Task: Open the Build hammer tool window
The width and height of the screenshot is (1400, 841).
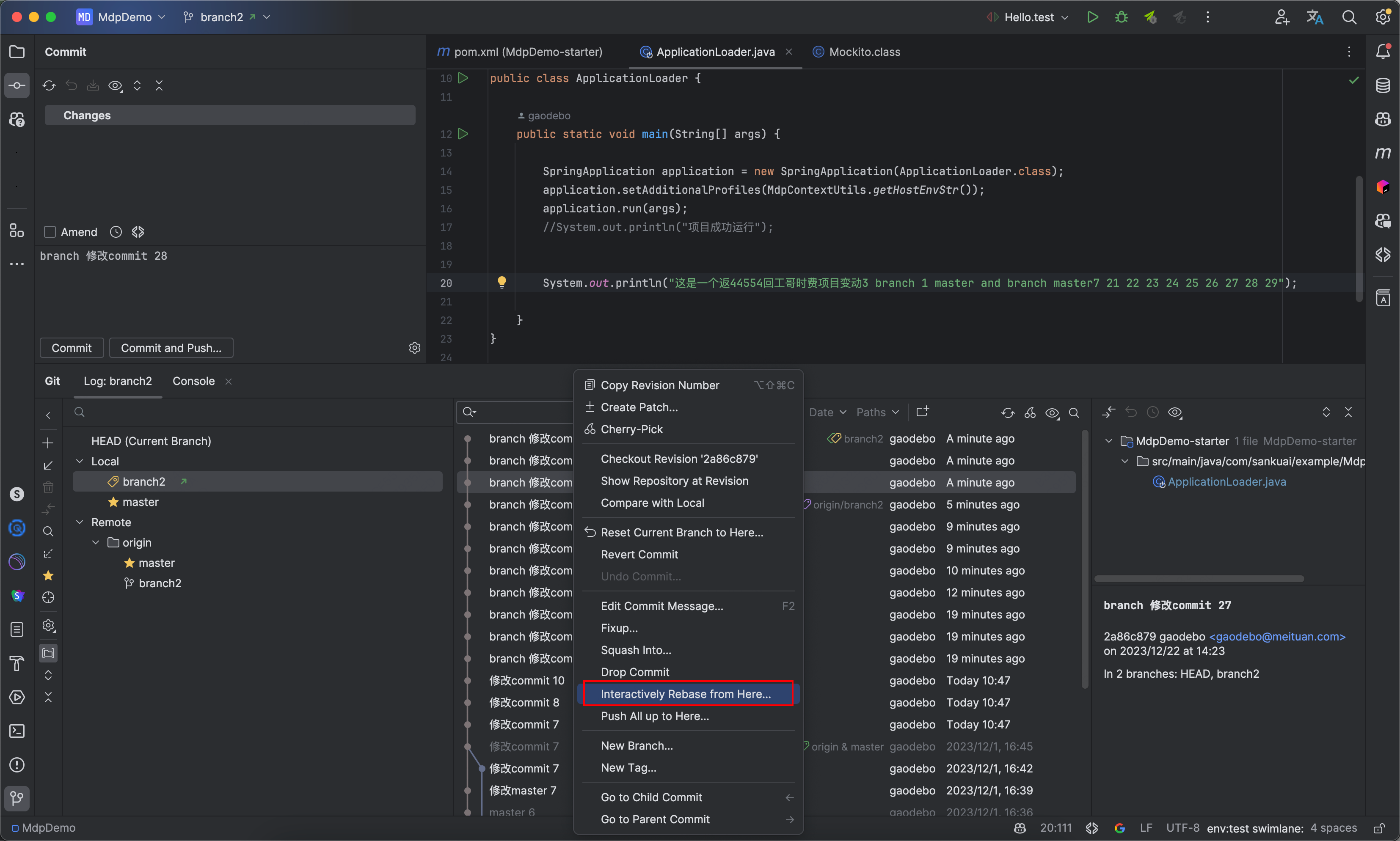Action: pyautogui.click(x=17, y=663)
